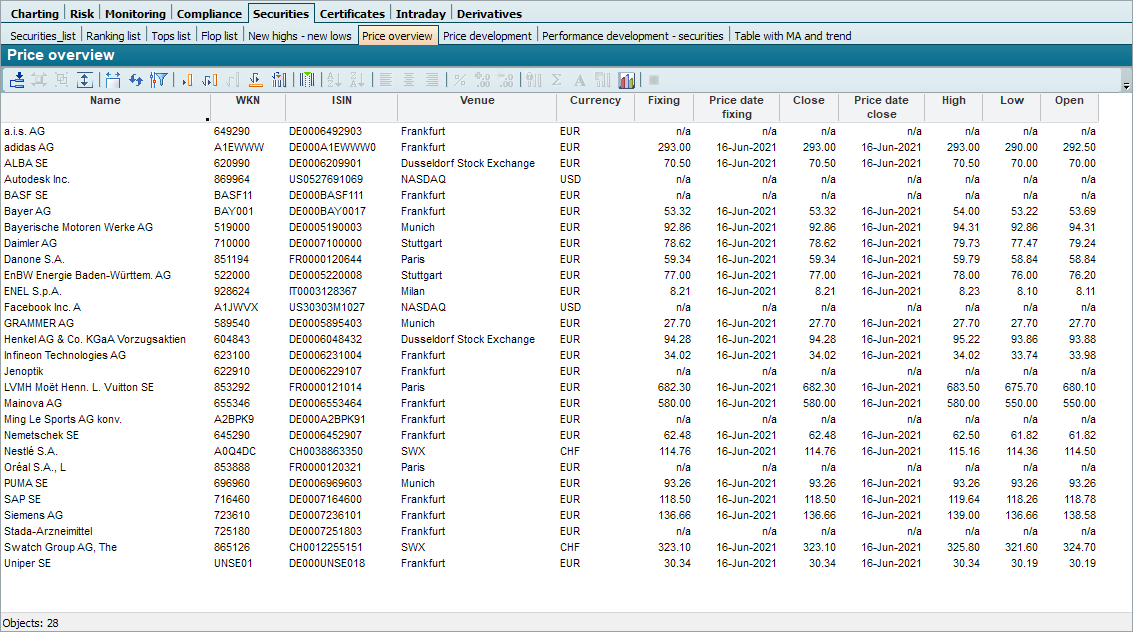Click the orange underlined down-arrow column icon

[x=255, y=80]
